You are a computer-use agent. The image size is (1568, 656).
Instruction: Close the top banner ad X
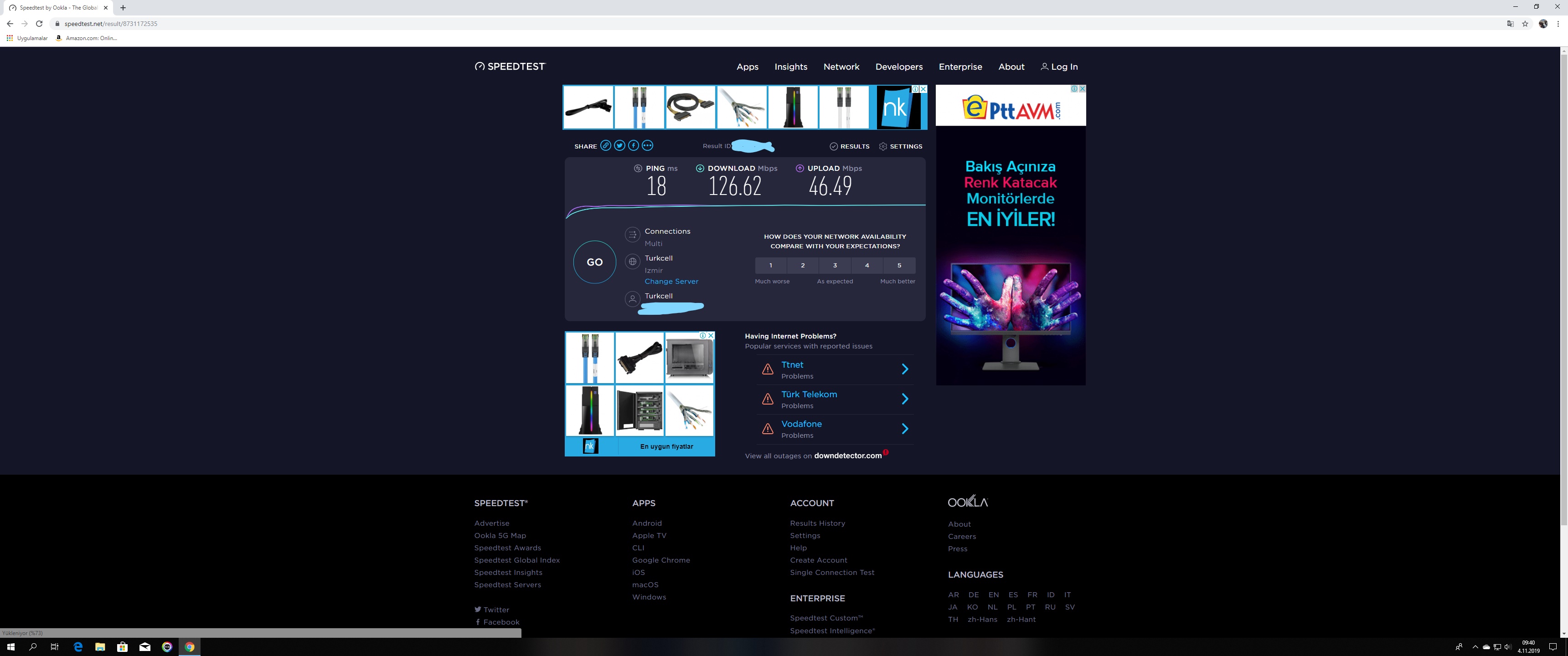(923, 89)
